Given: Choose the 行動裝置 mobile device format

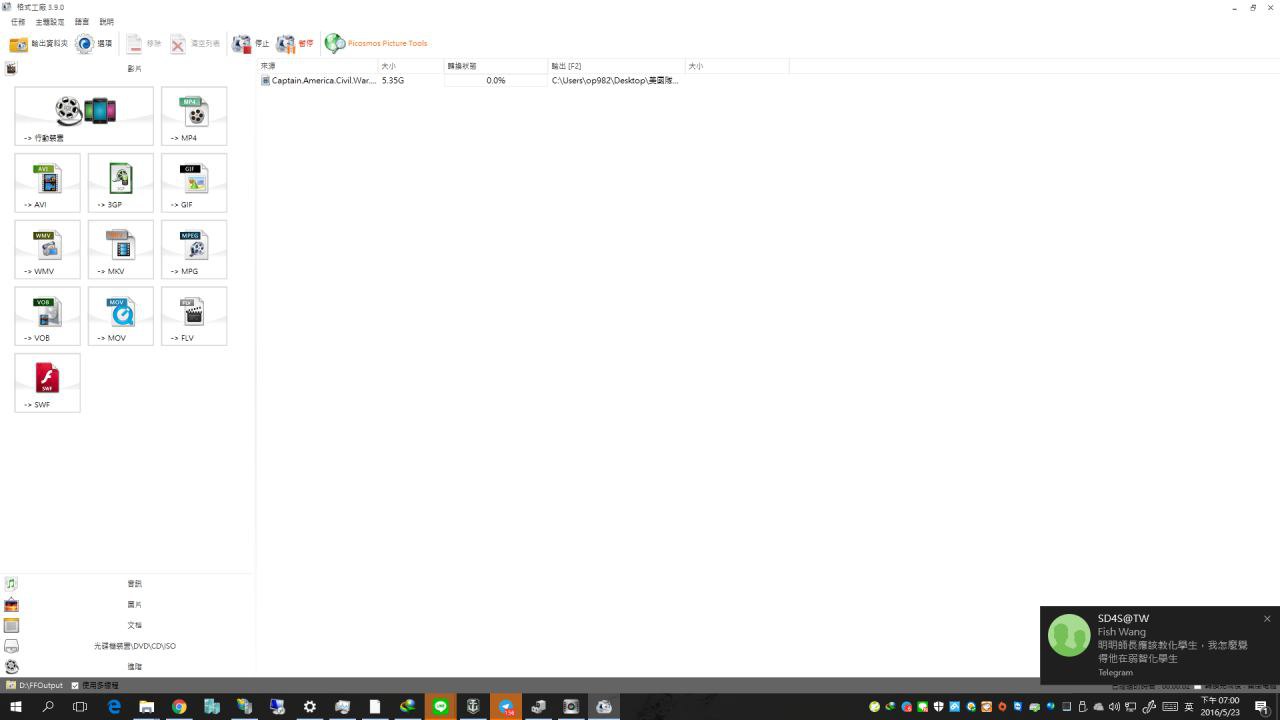Looking at the screenshot, I should point(84,116).
